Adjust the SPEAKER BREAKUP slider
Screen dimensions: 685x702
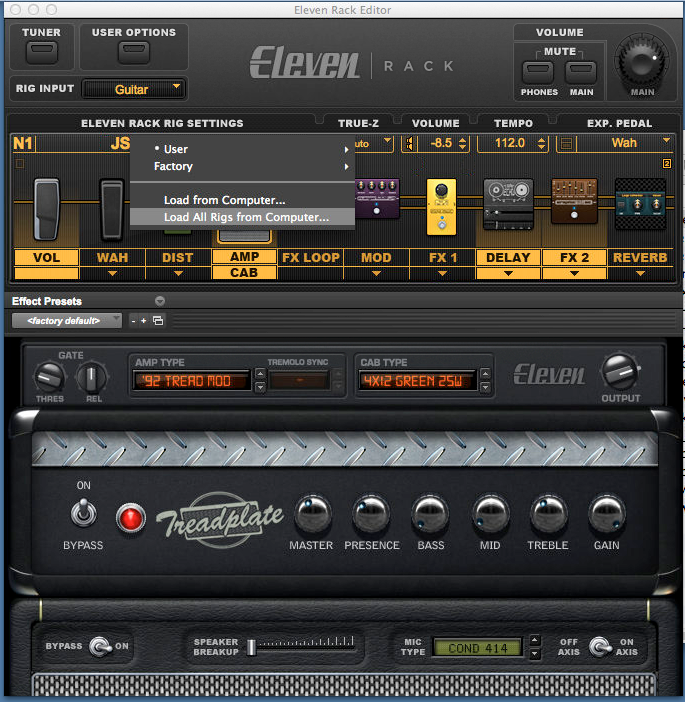click(252, 647)
